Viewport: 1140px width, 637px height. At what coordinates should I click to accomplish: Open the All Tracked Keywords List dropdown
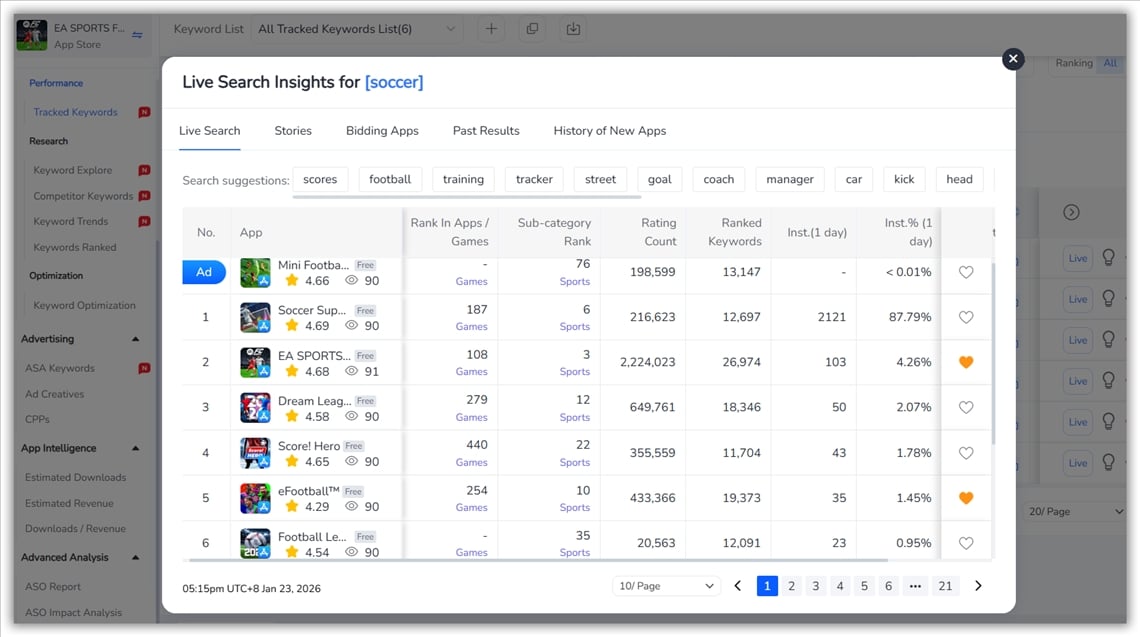355,29
